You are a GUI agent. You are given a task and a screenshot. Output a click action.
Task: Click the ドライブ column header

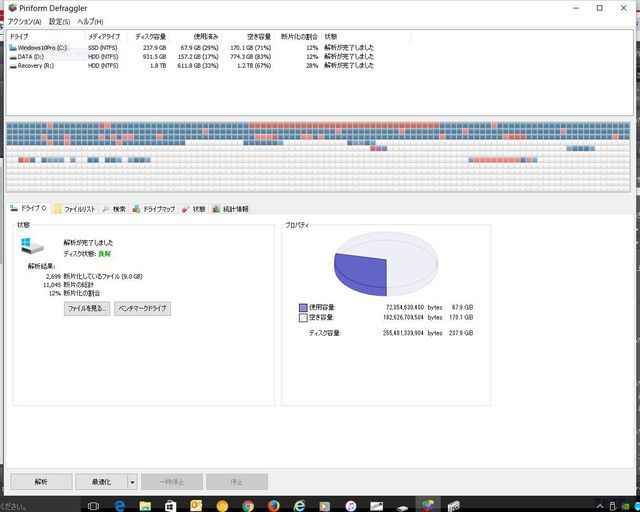[x=46, y=37]
